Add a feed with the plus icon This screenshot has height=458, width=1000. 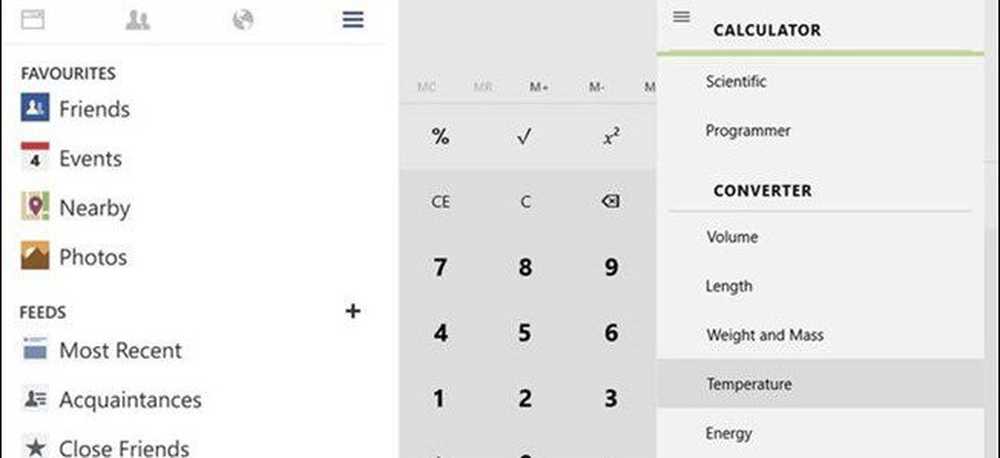click(353, 311)
